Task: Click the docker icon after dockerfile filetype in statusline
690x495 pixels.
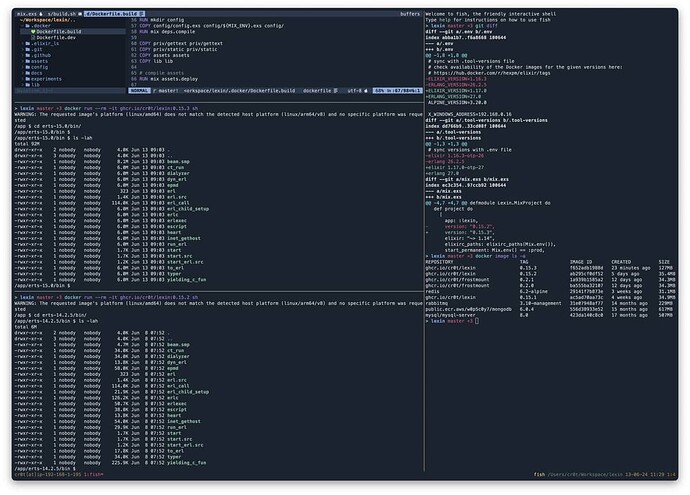Action: (x=336, y=91)
